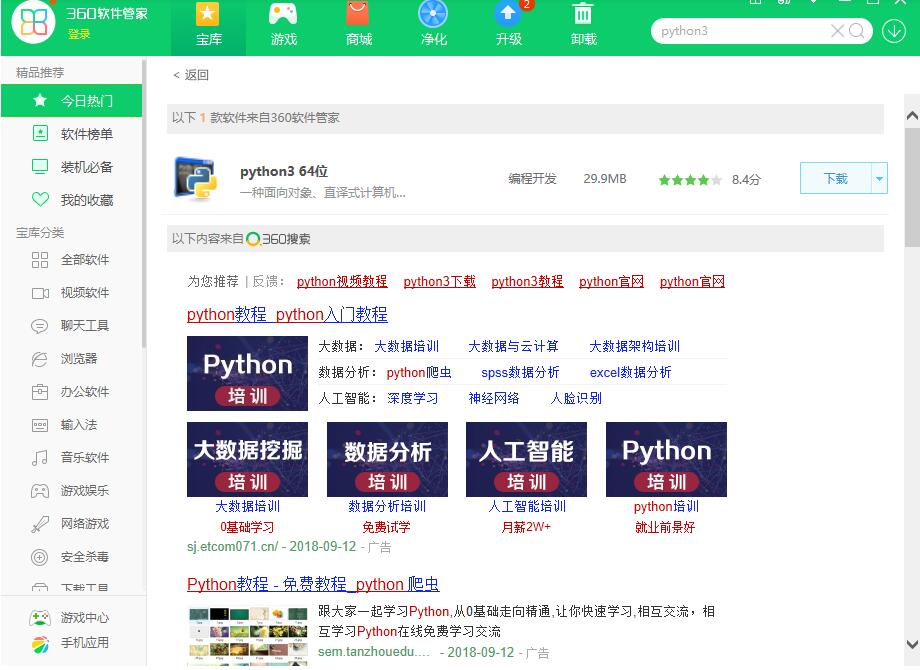The width and height of the screenshot is (920, 670).
Task: Open the 大数据培训 link beside 大数据
Action: (407, 346)
